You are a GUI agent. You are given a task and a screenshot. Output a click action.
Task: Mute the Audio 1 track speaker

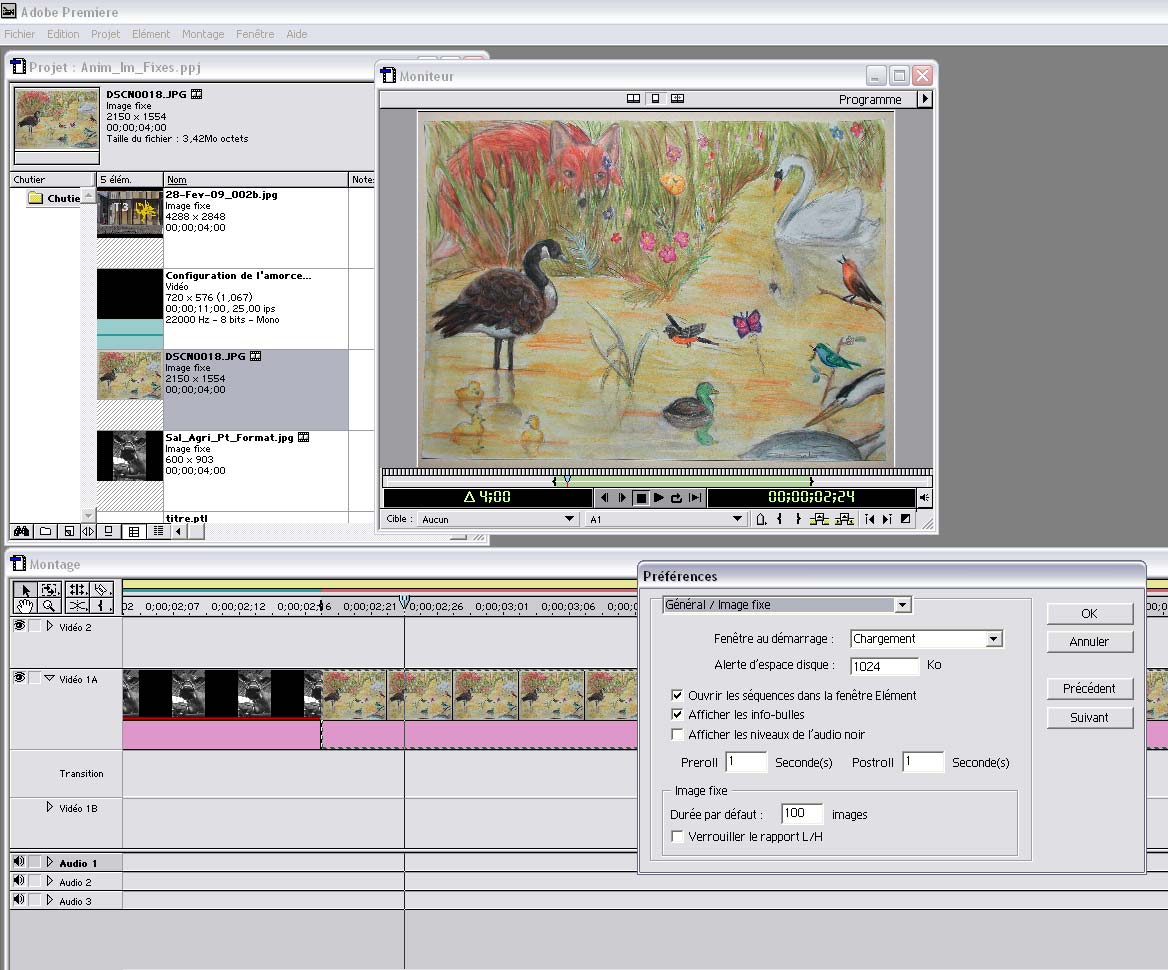click(x=19, y=862)
